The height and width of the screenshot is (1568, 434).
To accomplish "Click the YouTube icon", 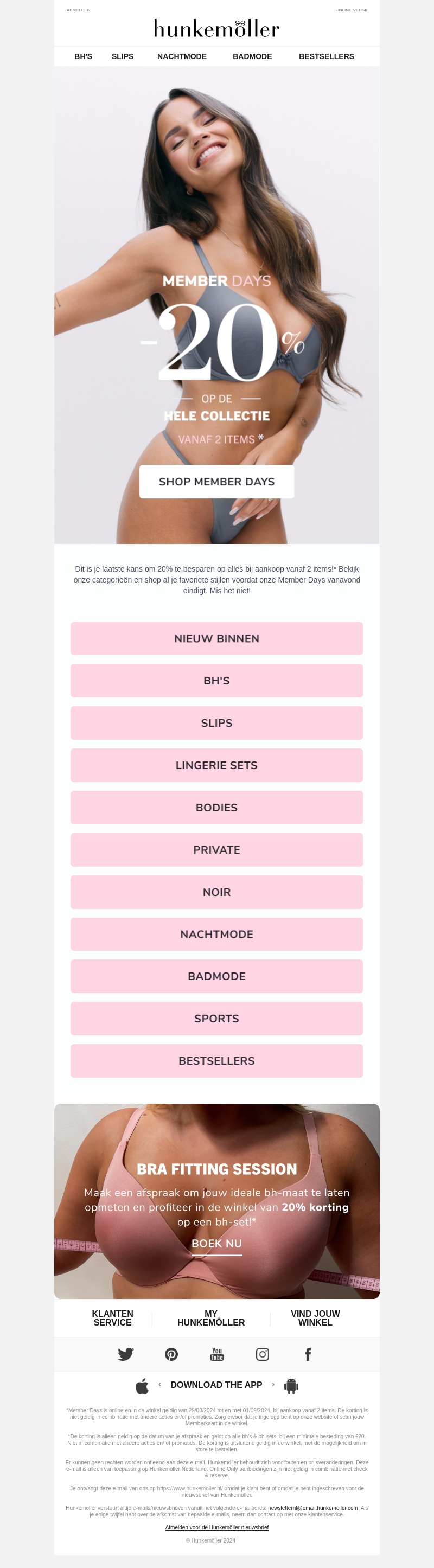I will click(x=216, y=1354).
